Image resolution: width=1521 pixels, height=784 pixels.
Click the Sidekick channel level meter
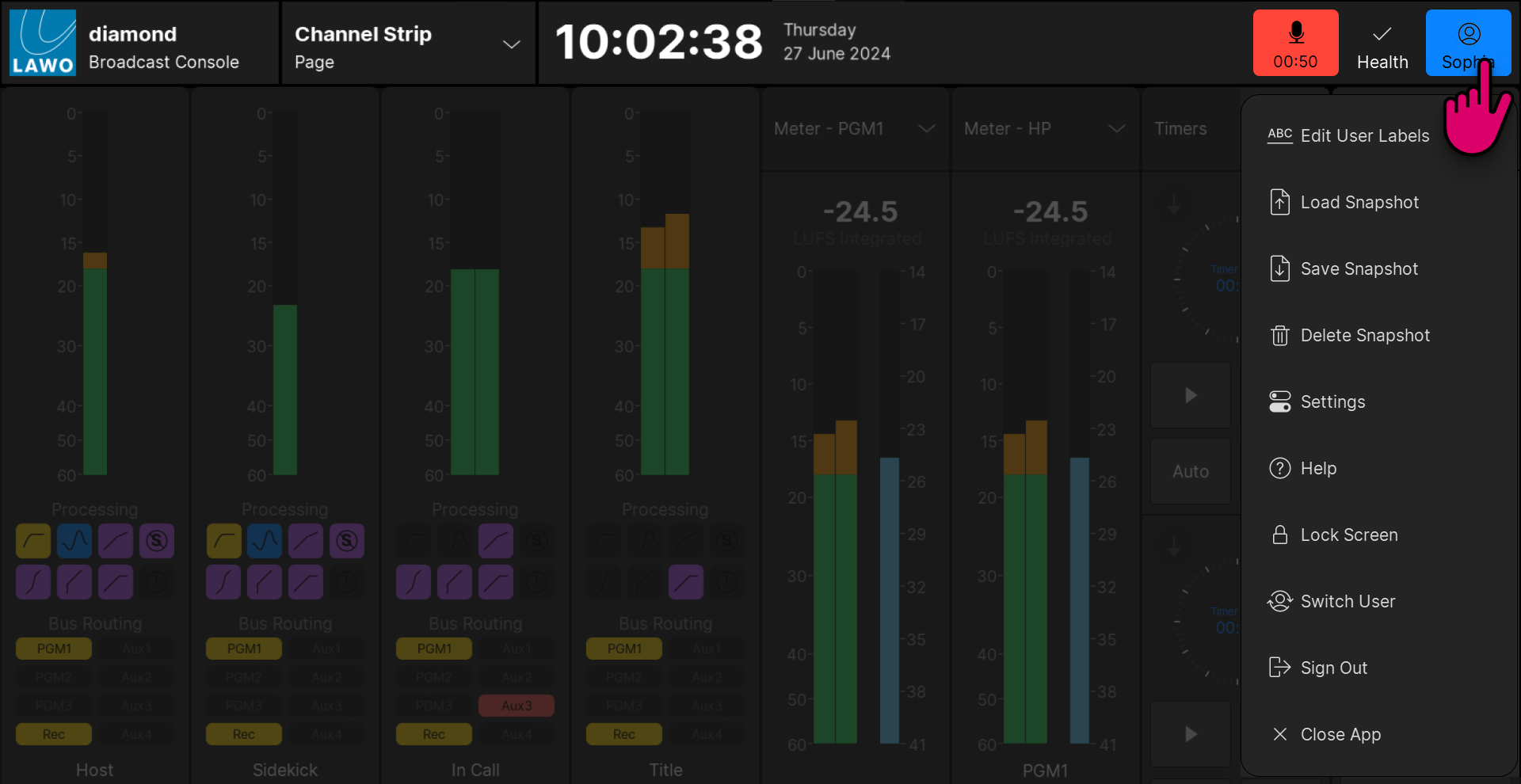[x=284, y=390]
